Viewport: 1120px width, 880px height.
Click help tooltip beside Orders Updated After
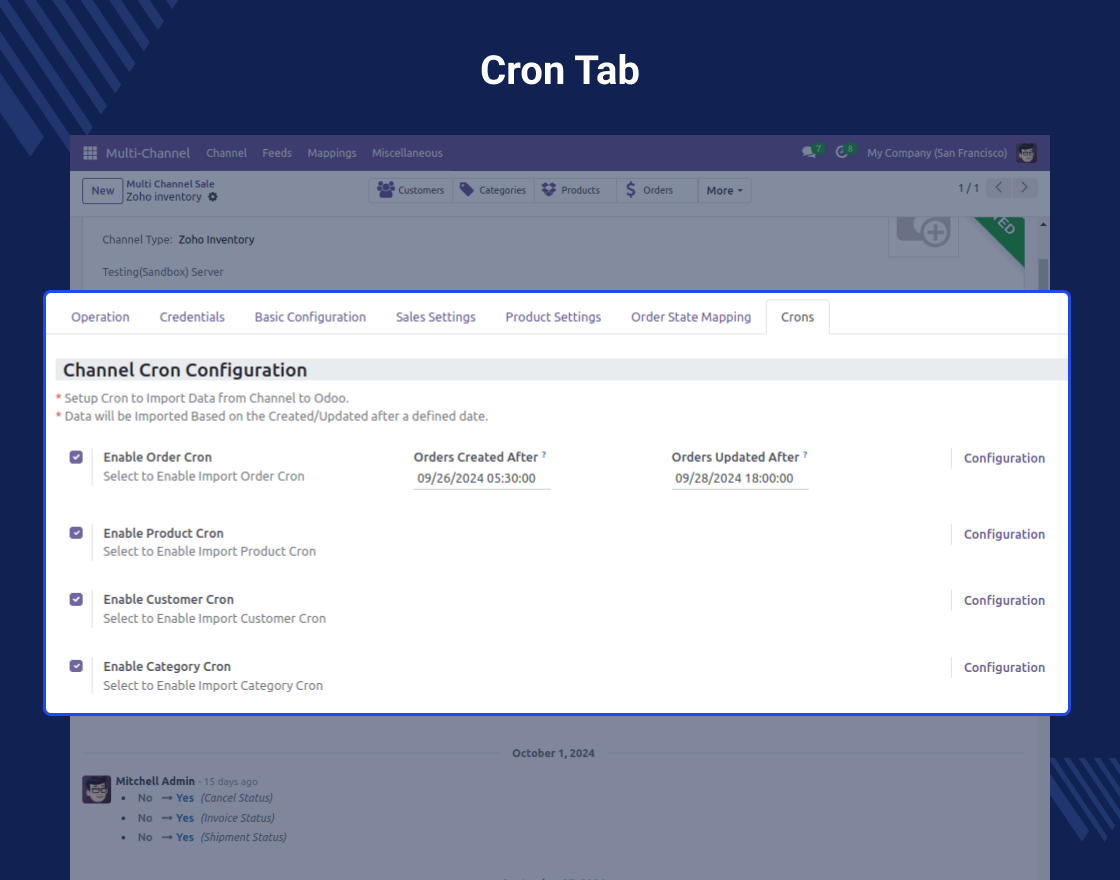tap(805, 454)
